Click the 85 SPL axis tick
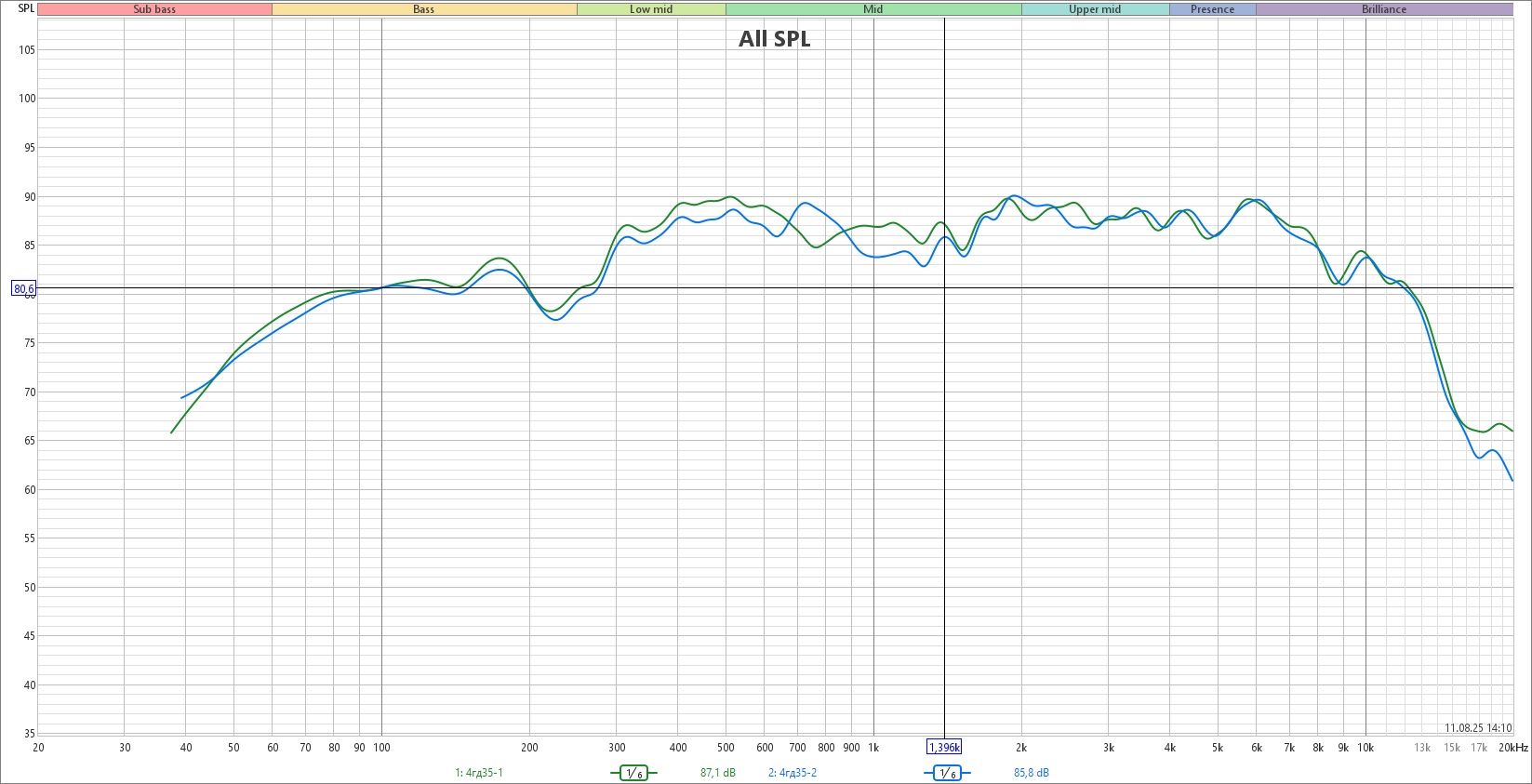The width and height of the screenshot is (1532, 784). (x=30, y=246)
